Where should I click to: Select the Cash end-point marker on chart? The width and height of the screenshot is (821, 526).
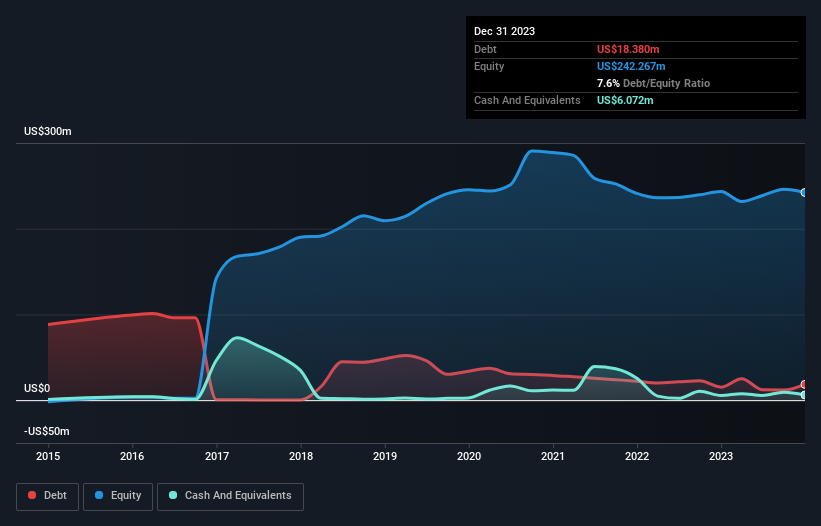[x=804, y=395]
